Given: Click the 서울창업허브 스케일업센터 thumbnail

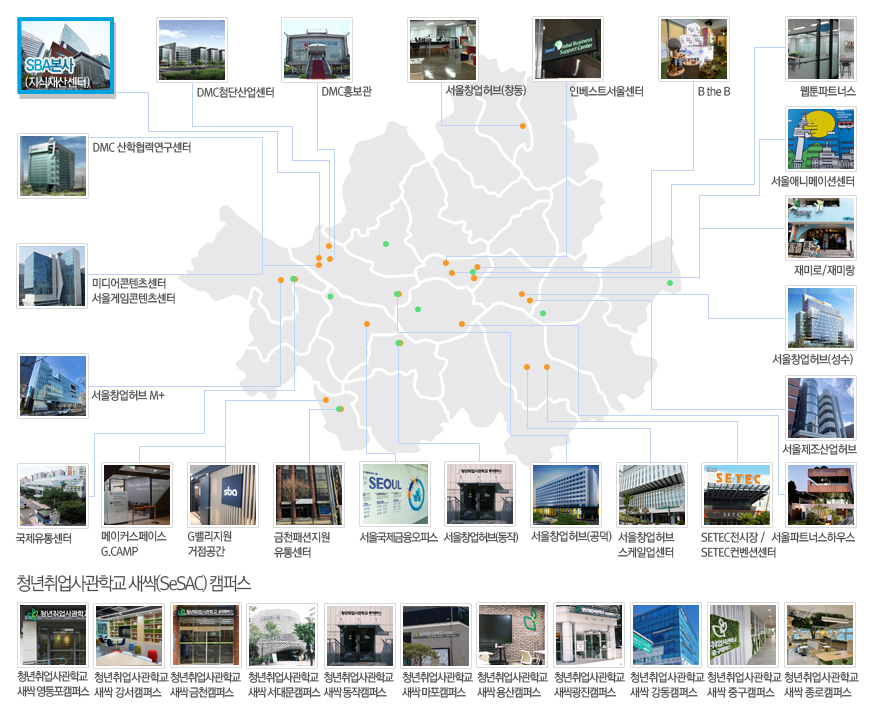Looking at the screenshot, I should coord(652,495).
